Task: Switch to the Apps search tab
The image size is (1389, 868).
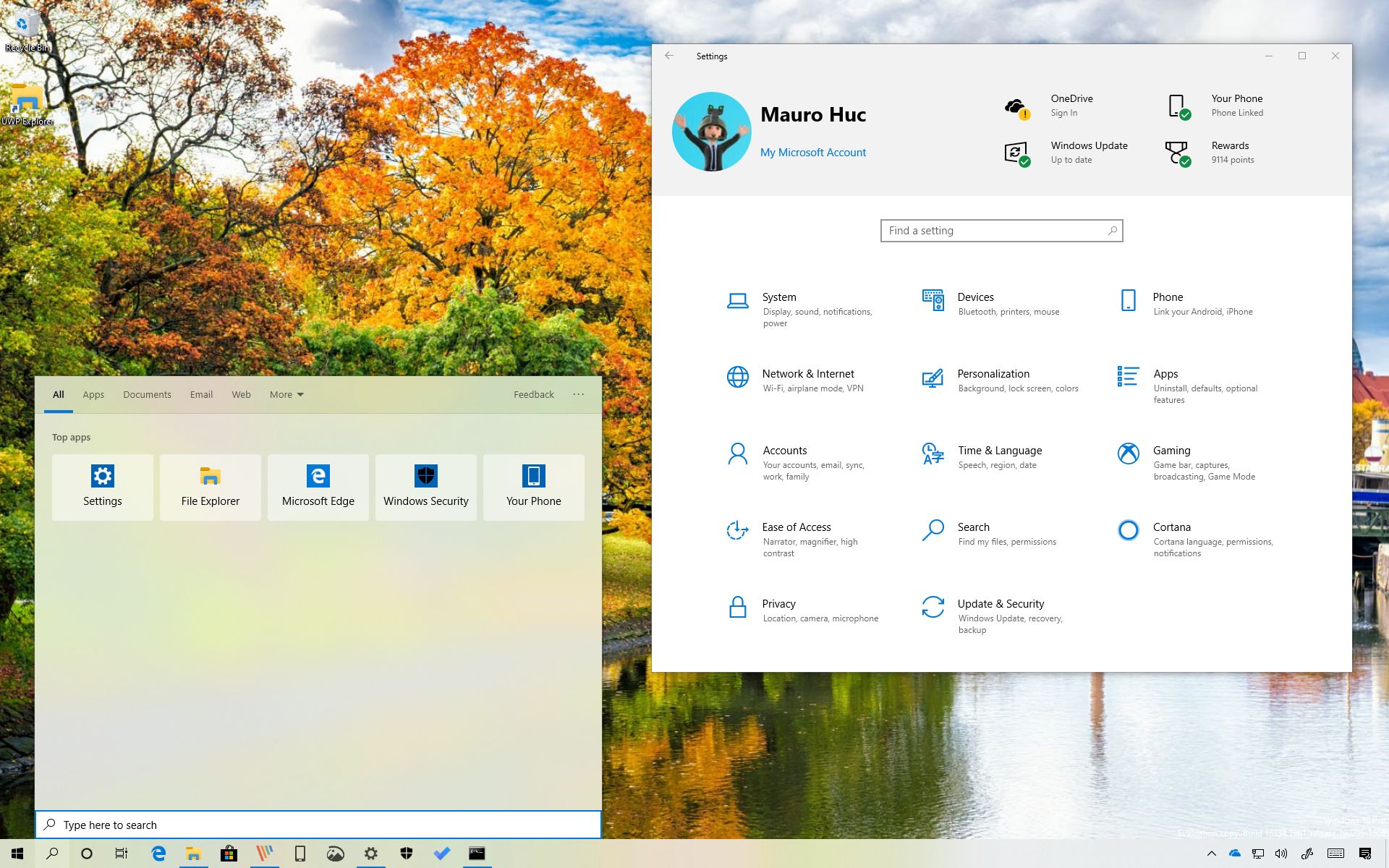Action: 93,394
